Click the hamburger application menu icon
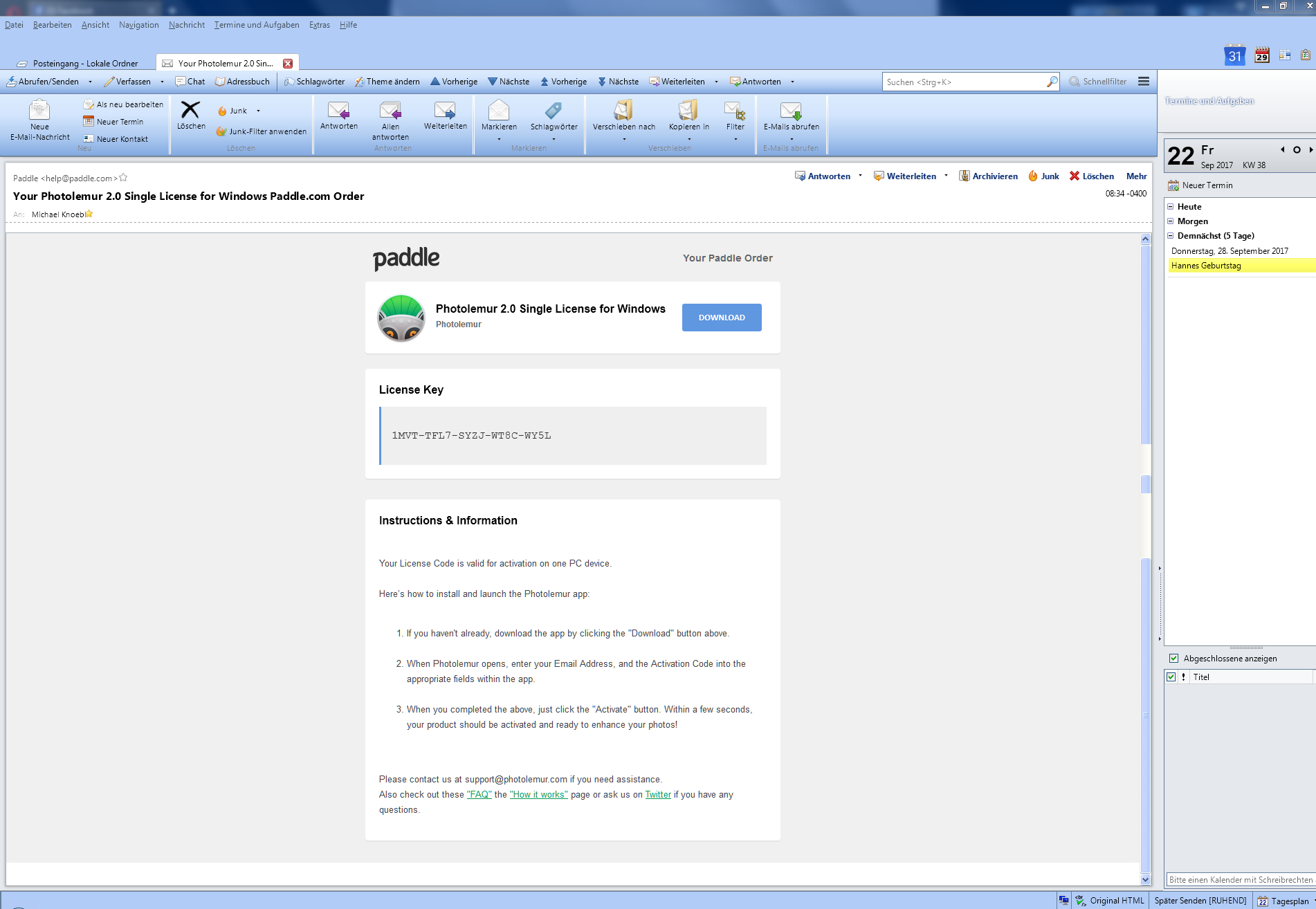This screenshot has height=909, width=1316. (x=1144, y=82)
